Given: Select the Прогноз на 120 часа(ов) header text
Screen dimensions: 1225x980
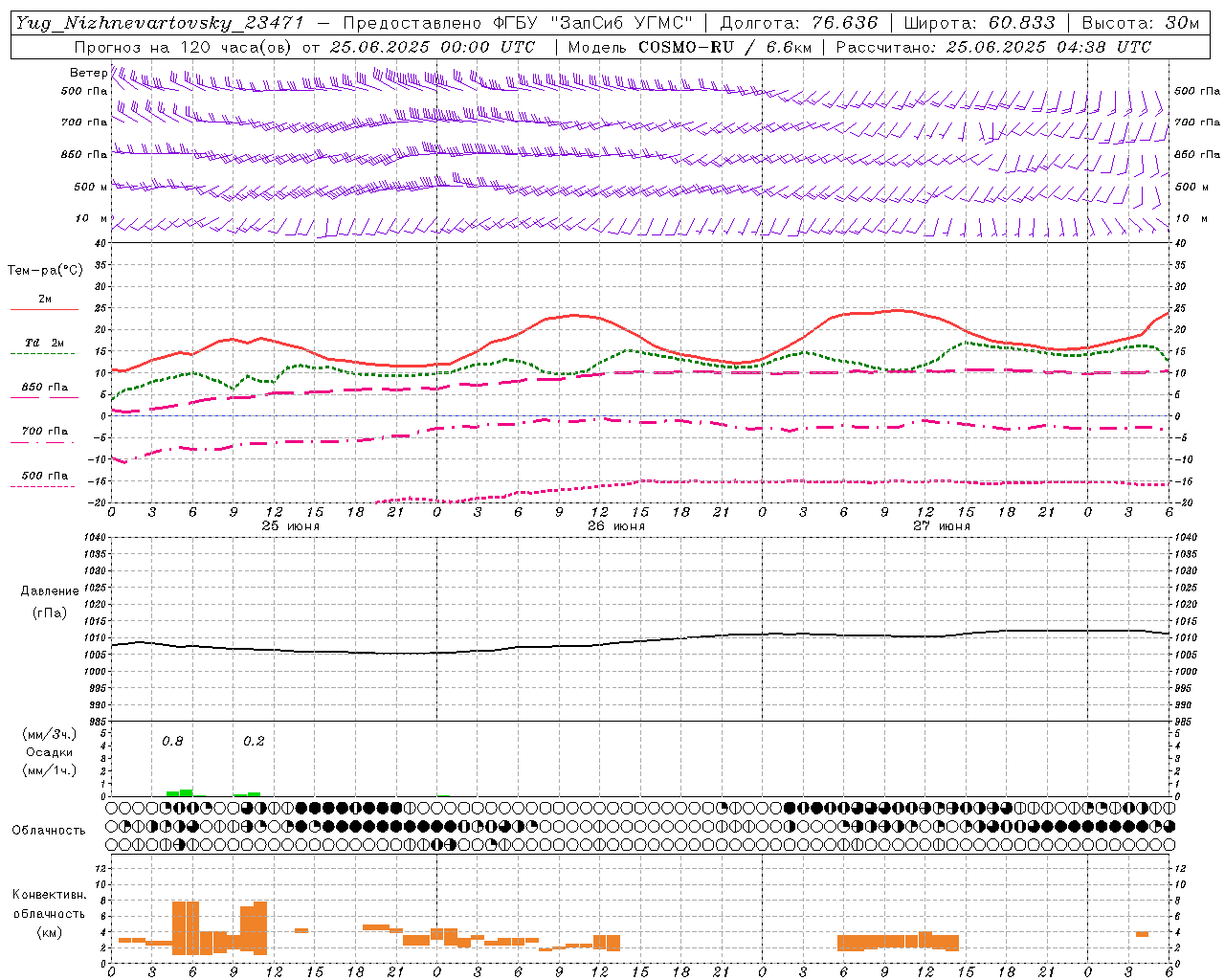Looking at the screenshot, I should click(184, 47).
